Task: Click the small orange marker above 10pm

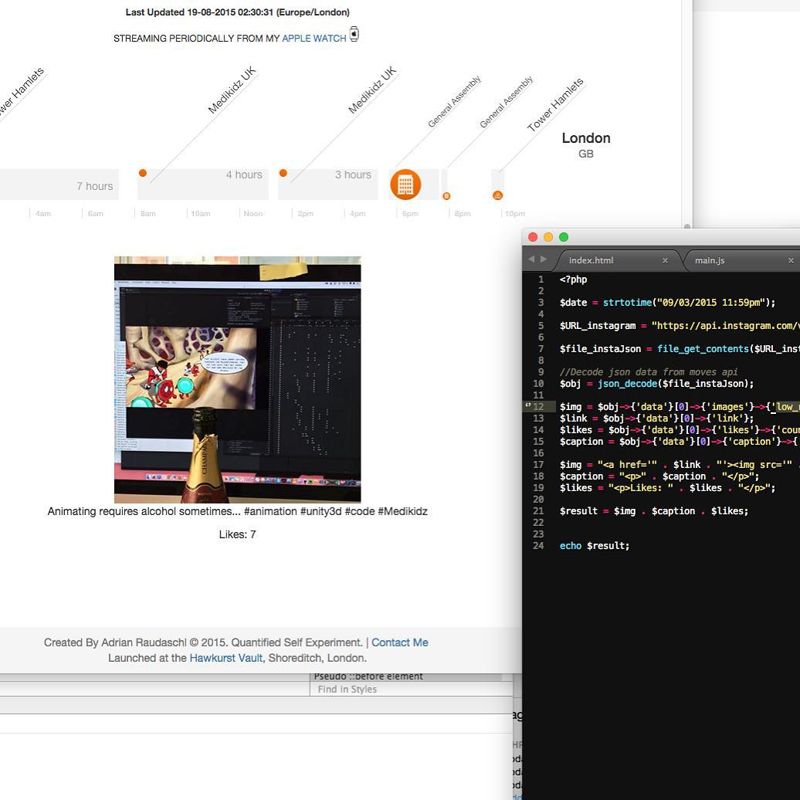Action: (497, 194)
